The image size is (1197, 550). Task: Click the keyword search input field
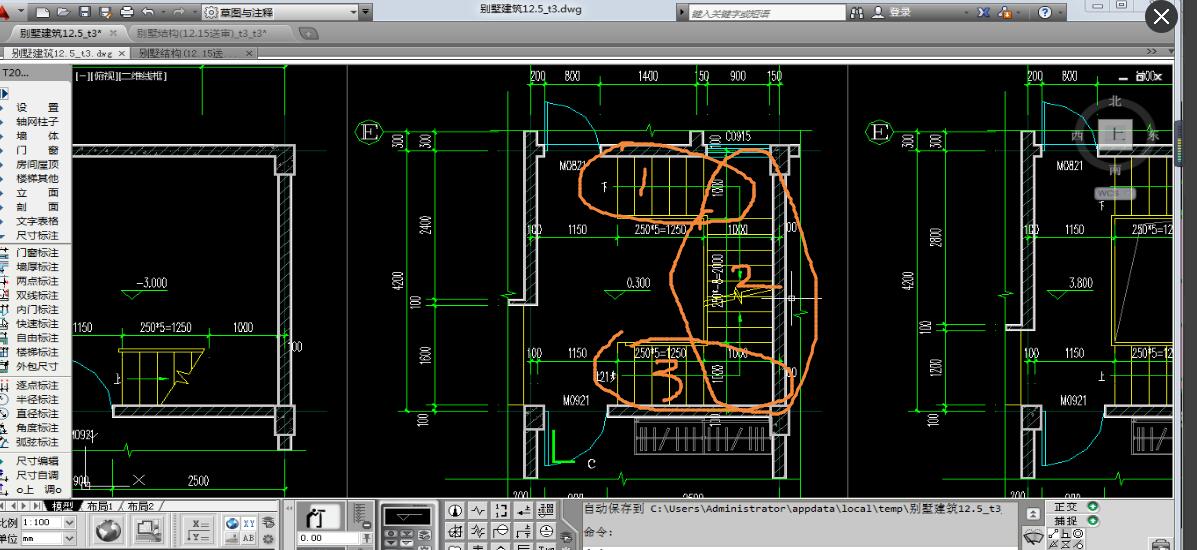766,13
